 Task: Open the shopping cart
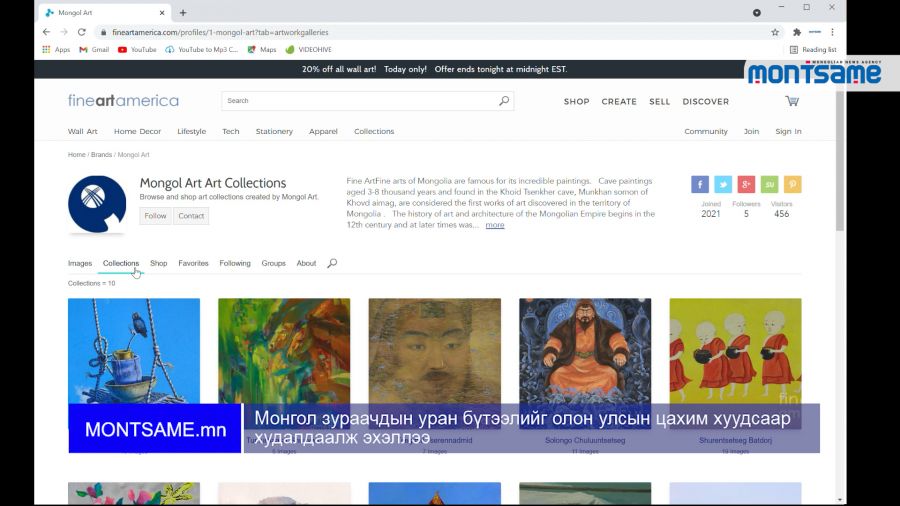pos(792,101)
